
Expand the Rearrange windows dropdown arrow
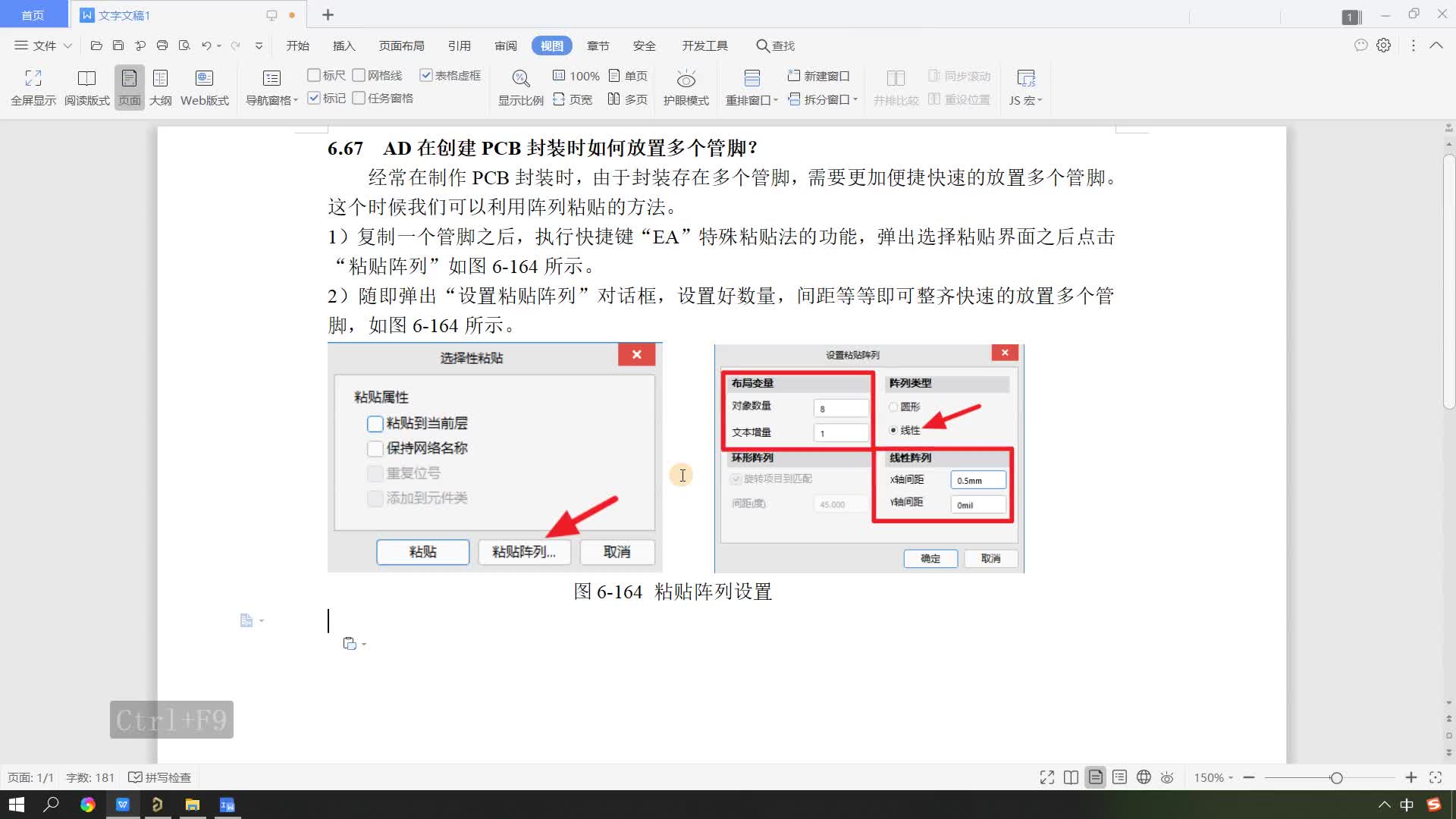[776, 100]
